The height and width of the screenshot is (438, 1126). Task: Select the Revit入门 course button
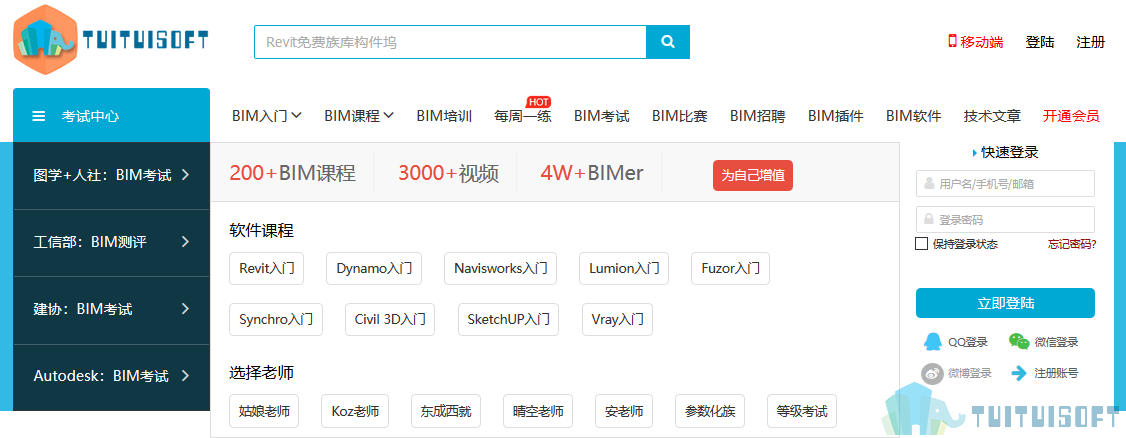click(266, 269)
